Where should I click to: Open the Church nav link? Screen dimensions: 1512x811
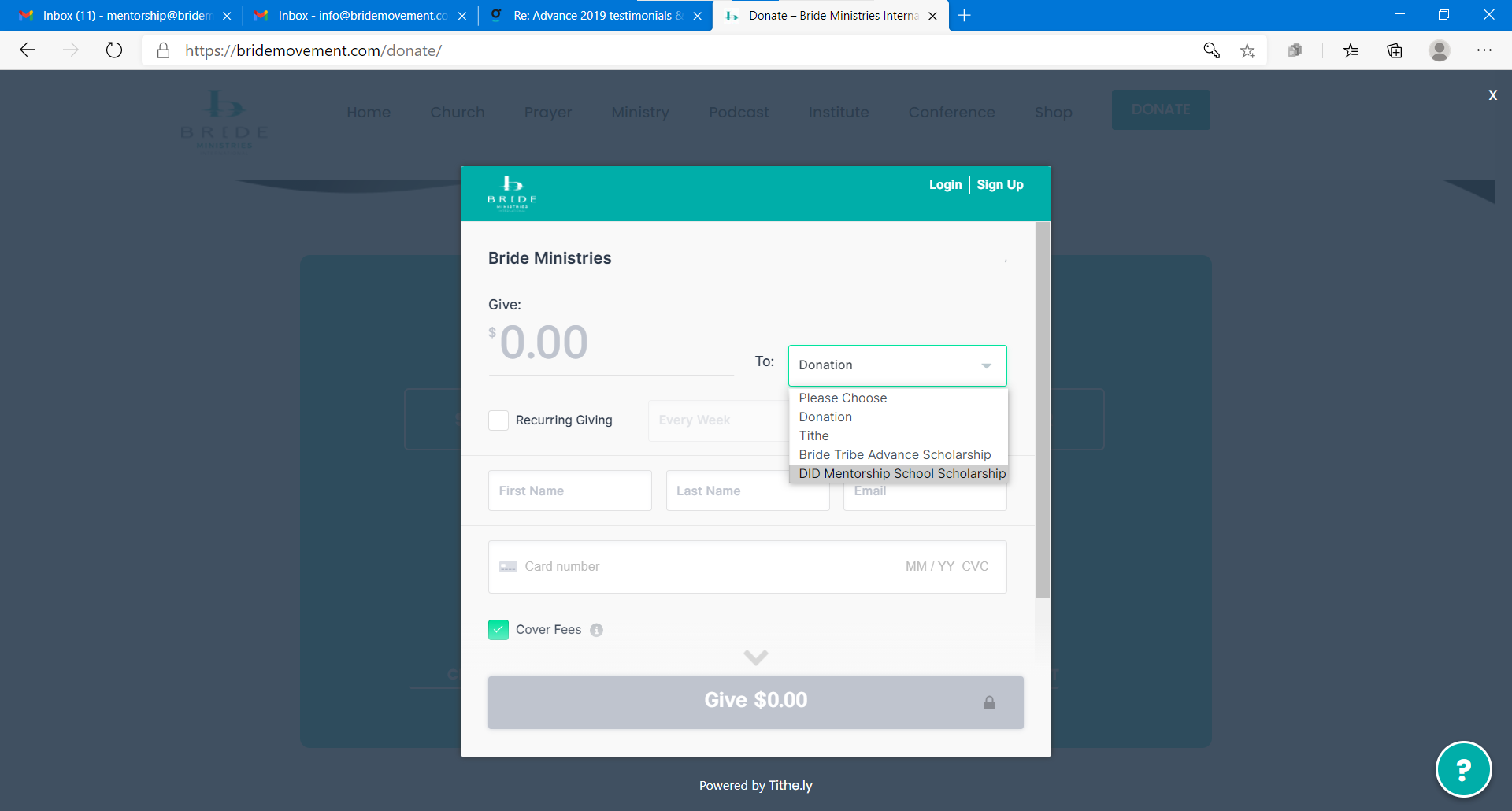tap(458, 112)
